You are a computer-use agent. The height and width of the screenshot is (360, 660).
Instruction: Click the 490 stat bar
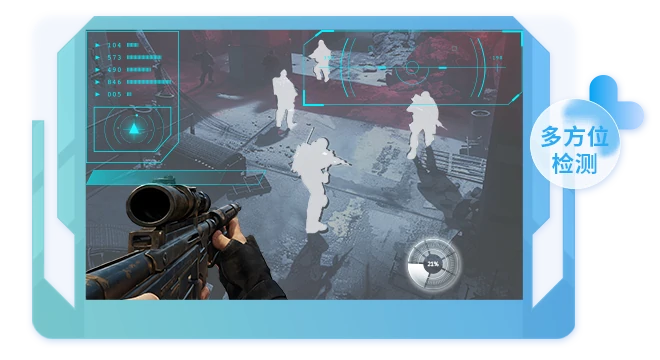[x=139, y=69]
